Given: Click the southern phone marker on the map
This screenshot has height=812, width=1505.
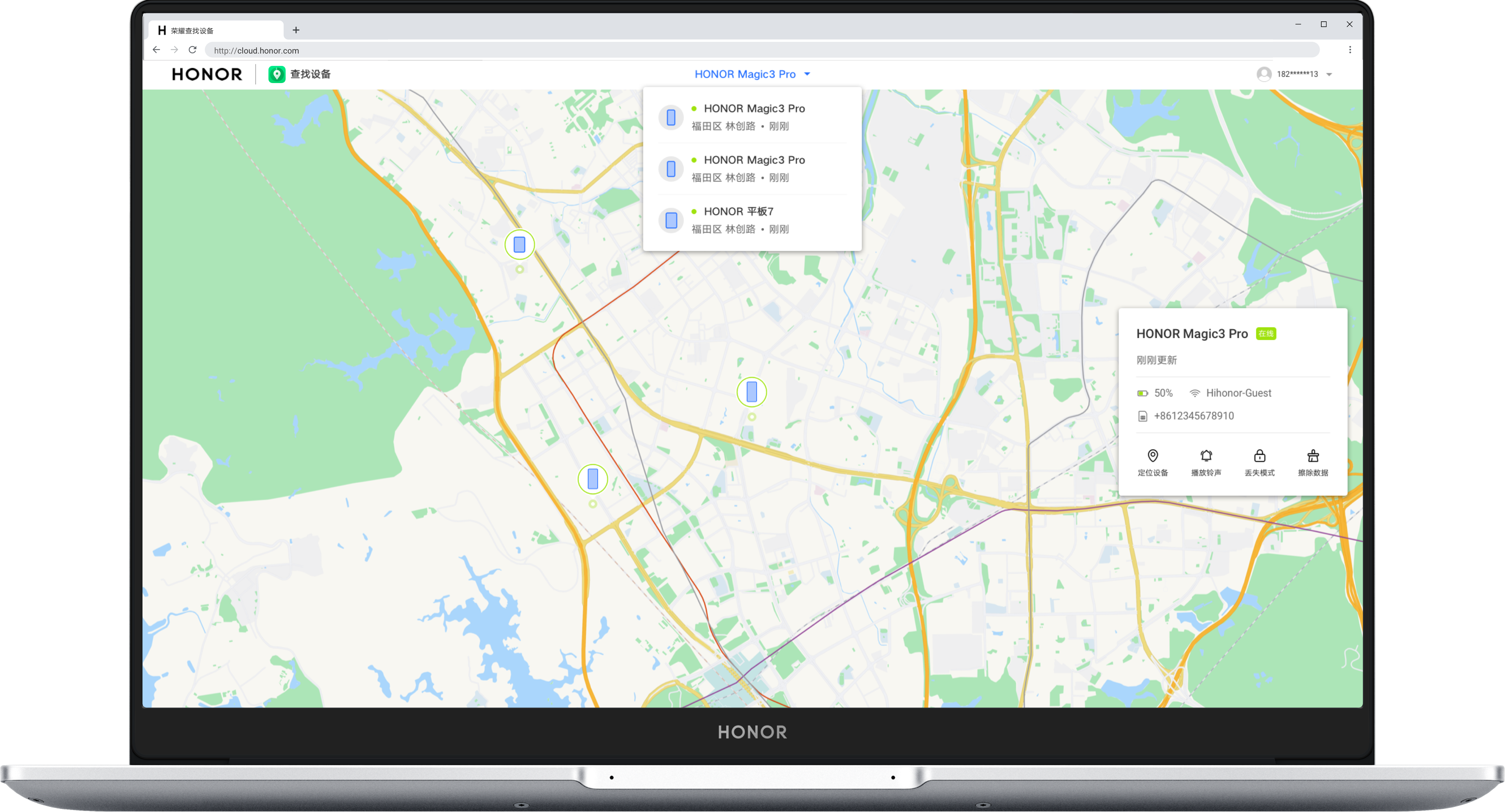Looking at the screenshot, I should pos(593,479).
